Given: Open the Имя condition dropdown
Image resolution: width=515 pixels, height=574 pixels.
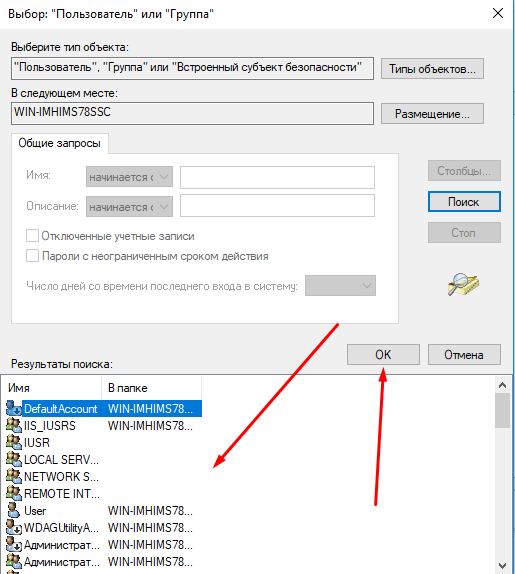Looking at the screenshot, I should click(x=129, y=177).
